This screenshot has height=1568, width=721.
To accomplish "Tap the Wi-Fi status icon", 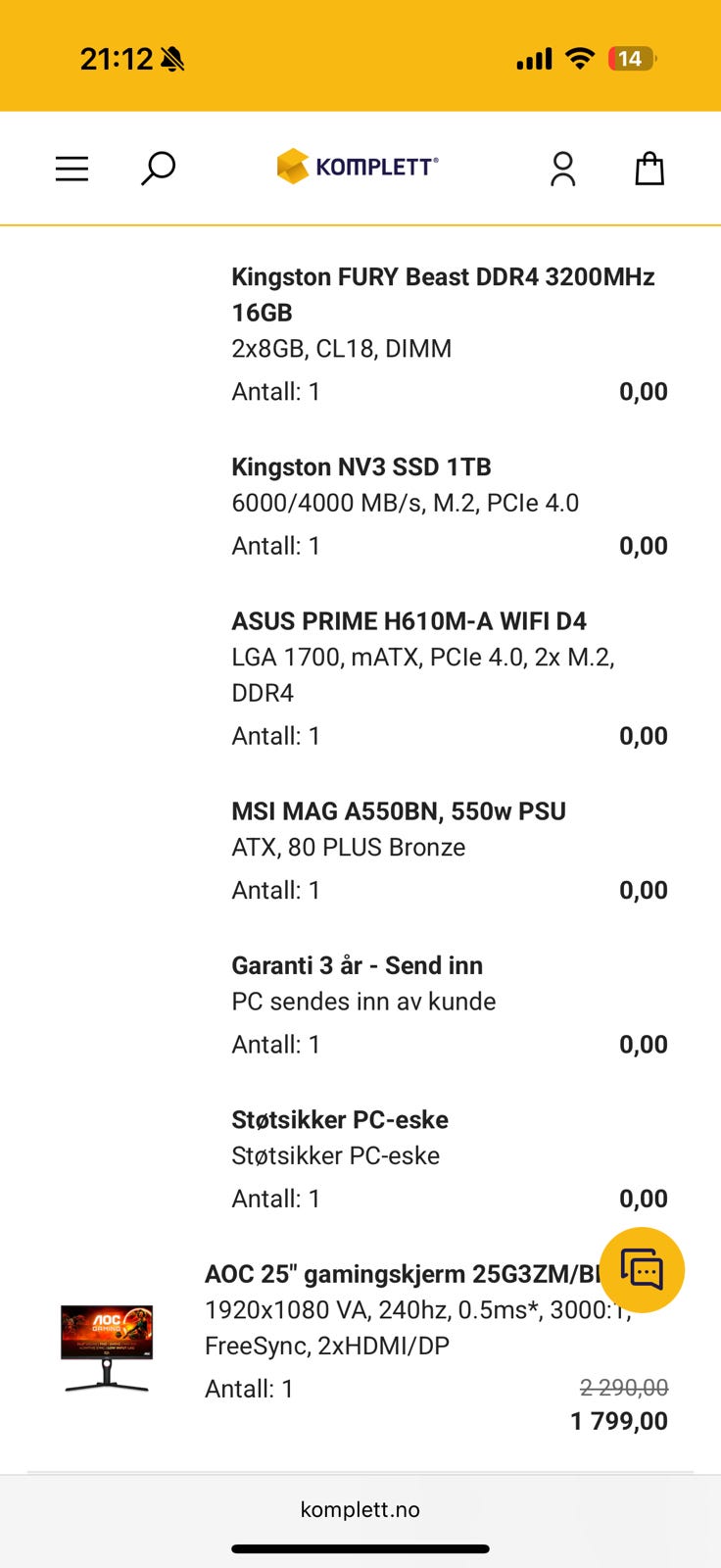I will click(x=580, y=59).
